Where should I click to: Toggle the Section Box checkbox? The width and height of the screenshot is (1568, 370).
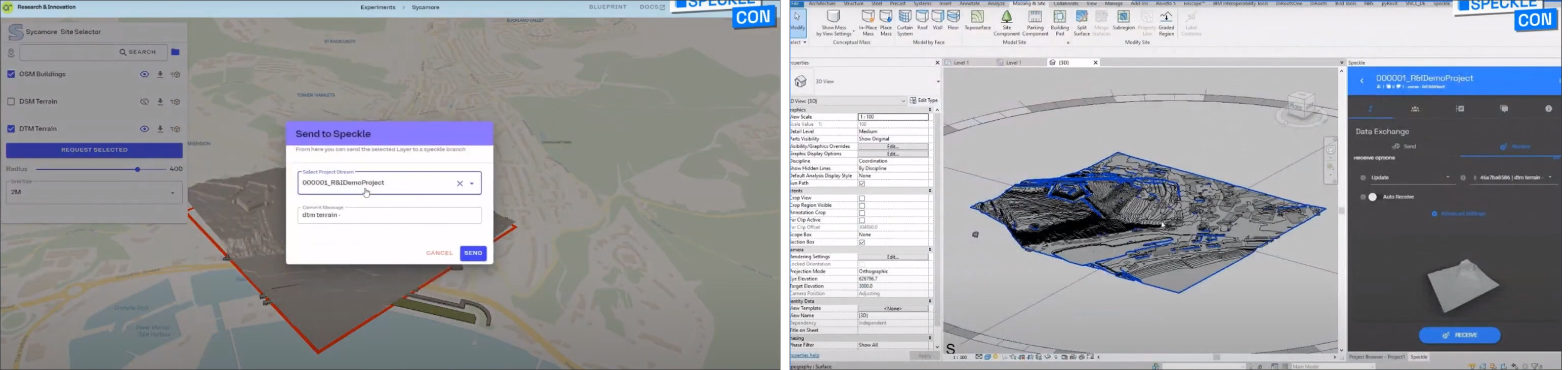pos(862,243)
